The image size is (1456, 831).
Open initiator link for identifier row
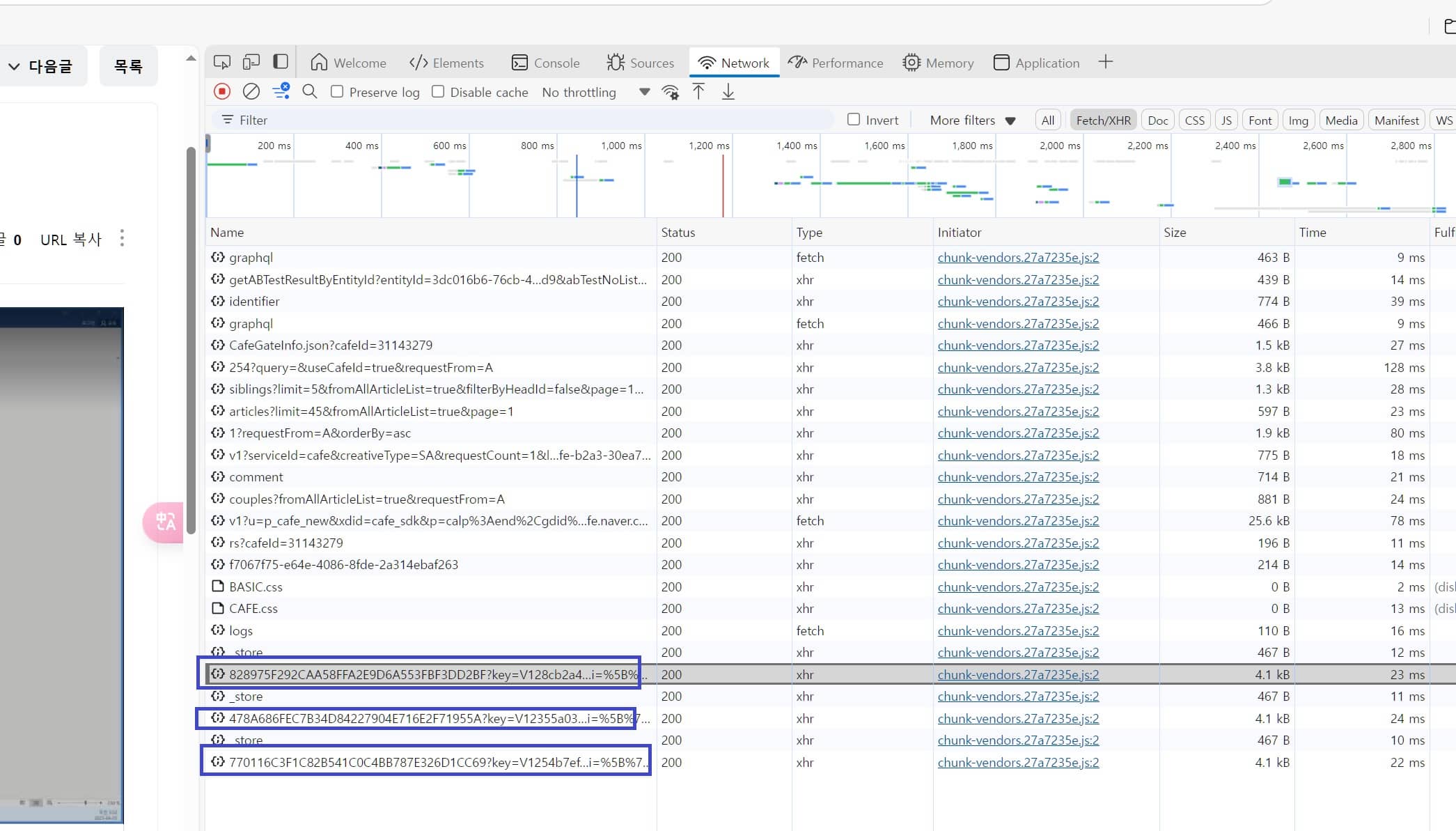(1018, 301)
